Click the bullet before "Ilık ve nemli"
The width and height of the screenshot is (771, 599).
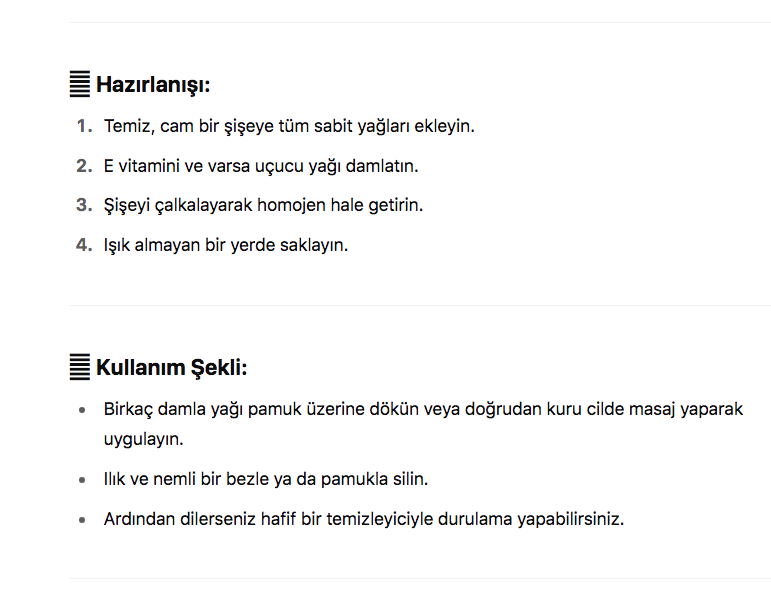(82, 480)
